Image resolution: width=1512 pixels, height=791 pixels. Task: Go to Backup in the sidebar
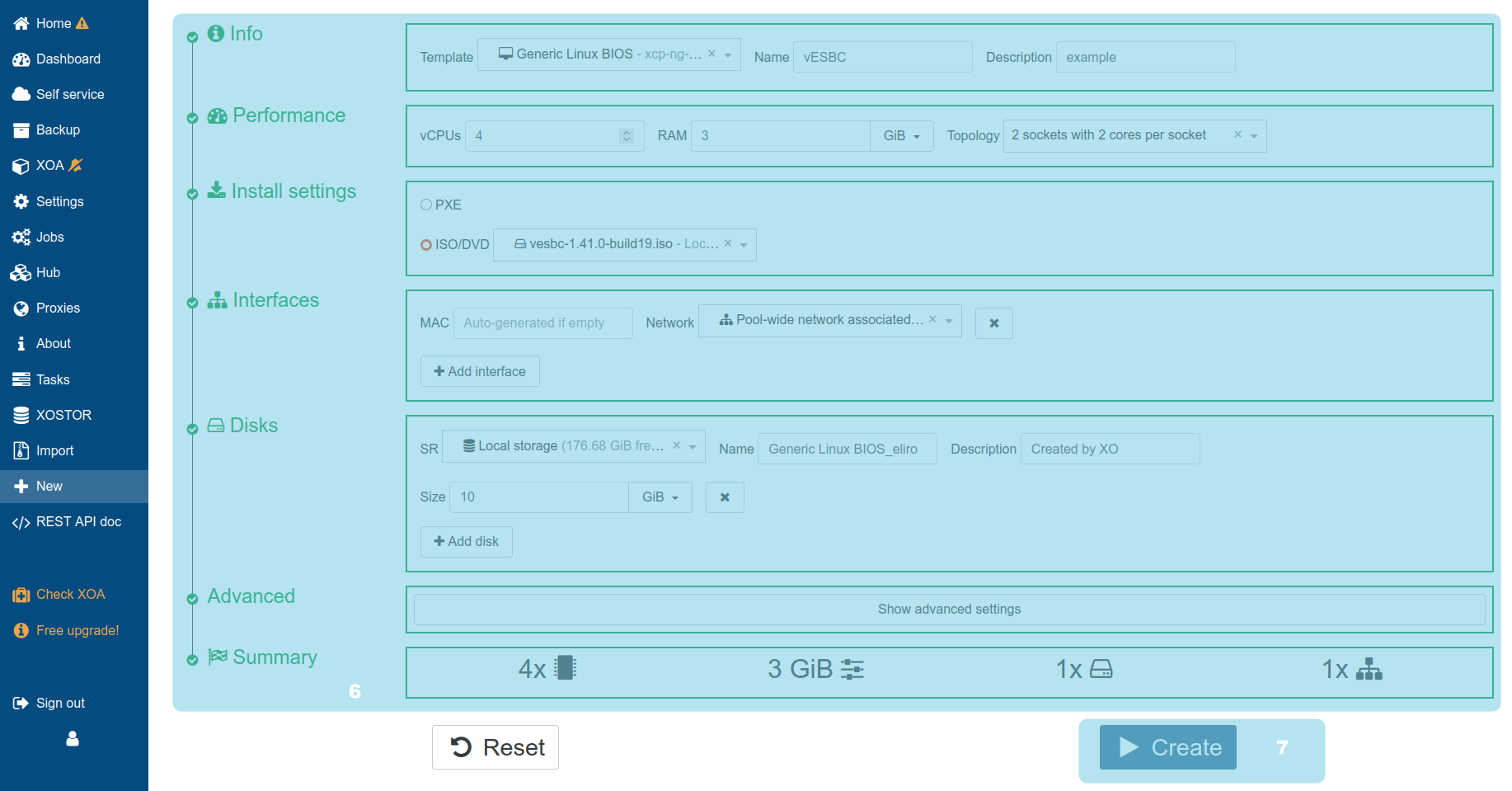coord(74,130)
